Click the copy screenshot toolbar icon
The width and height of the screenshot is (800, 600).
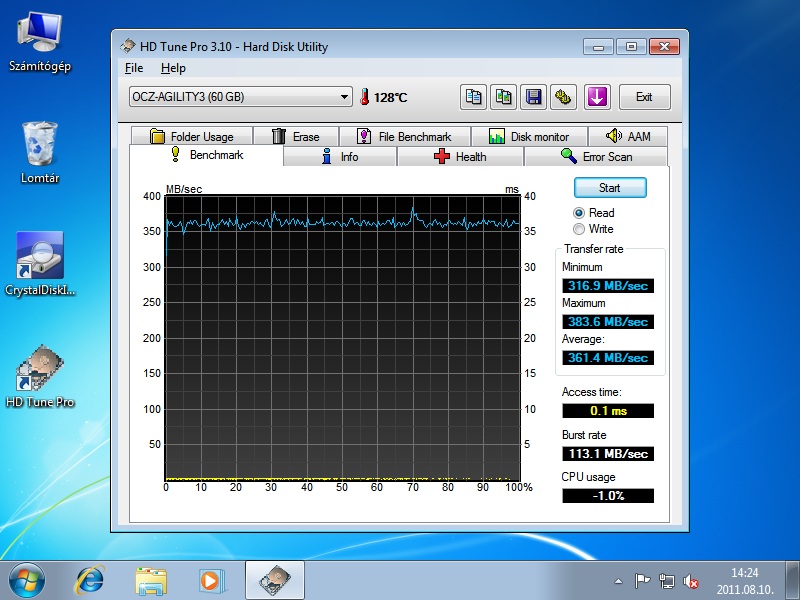(x=503, y=97)
